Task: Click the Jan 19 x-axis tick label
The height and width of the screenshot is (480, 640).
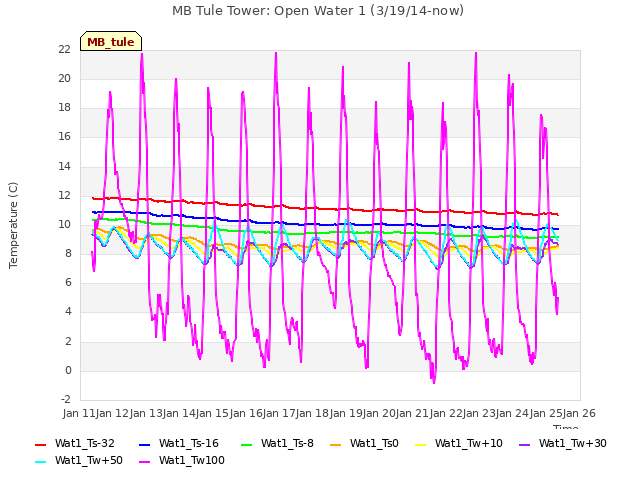Action: (346, 413)
